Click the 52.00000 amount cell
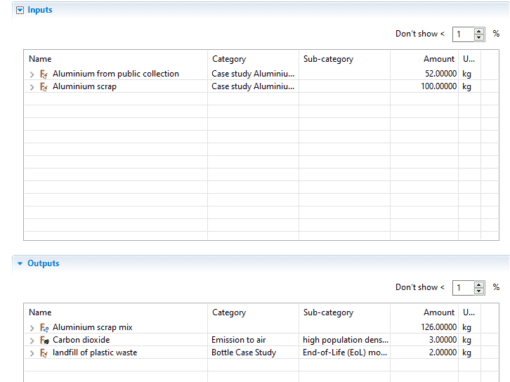Image resolution: width=510 pixels, height=382 pixels. click(440, 74)
